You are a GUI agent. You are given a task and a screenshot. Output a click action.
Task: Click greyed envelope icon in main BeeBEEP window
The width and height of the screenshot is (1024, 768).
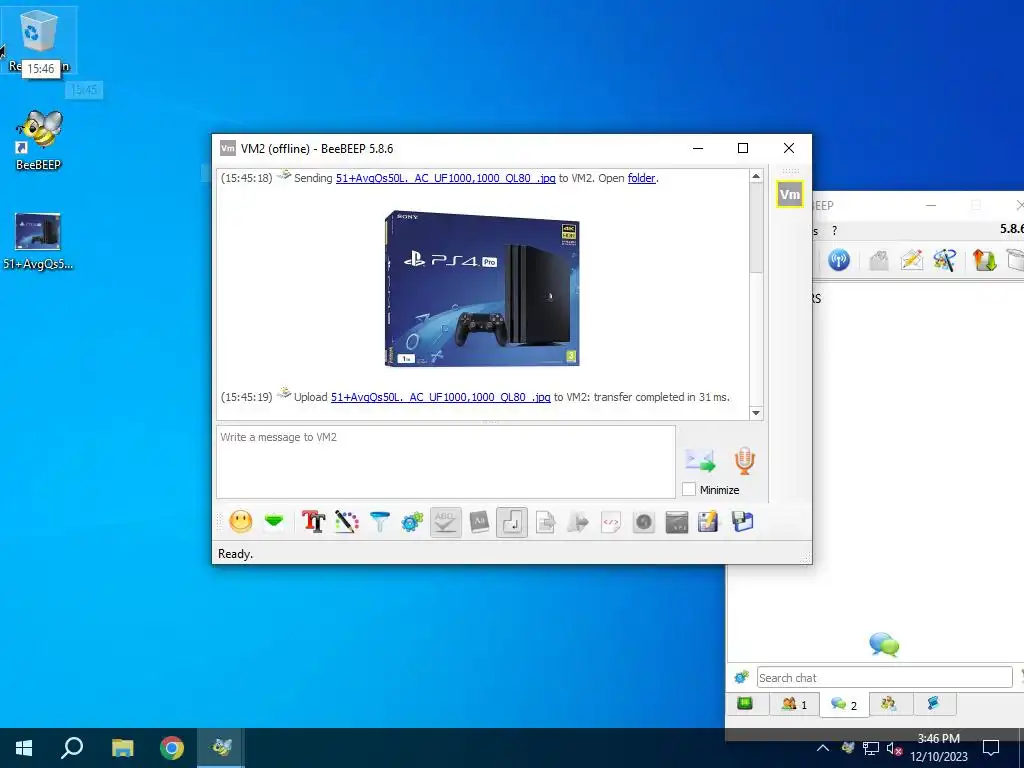point(878,260)
